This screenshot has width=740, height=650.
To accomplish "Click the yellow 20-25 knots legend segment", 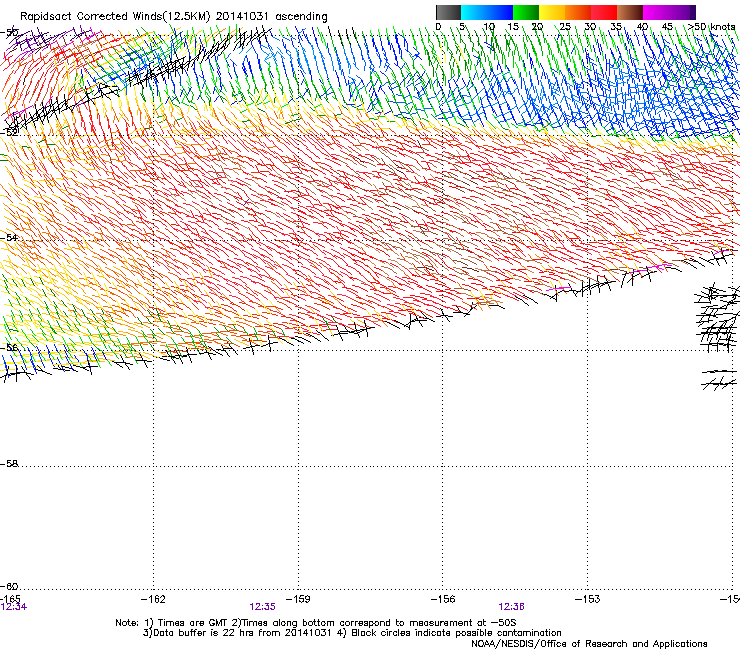I will point(552,12).
